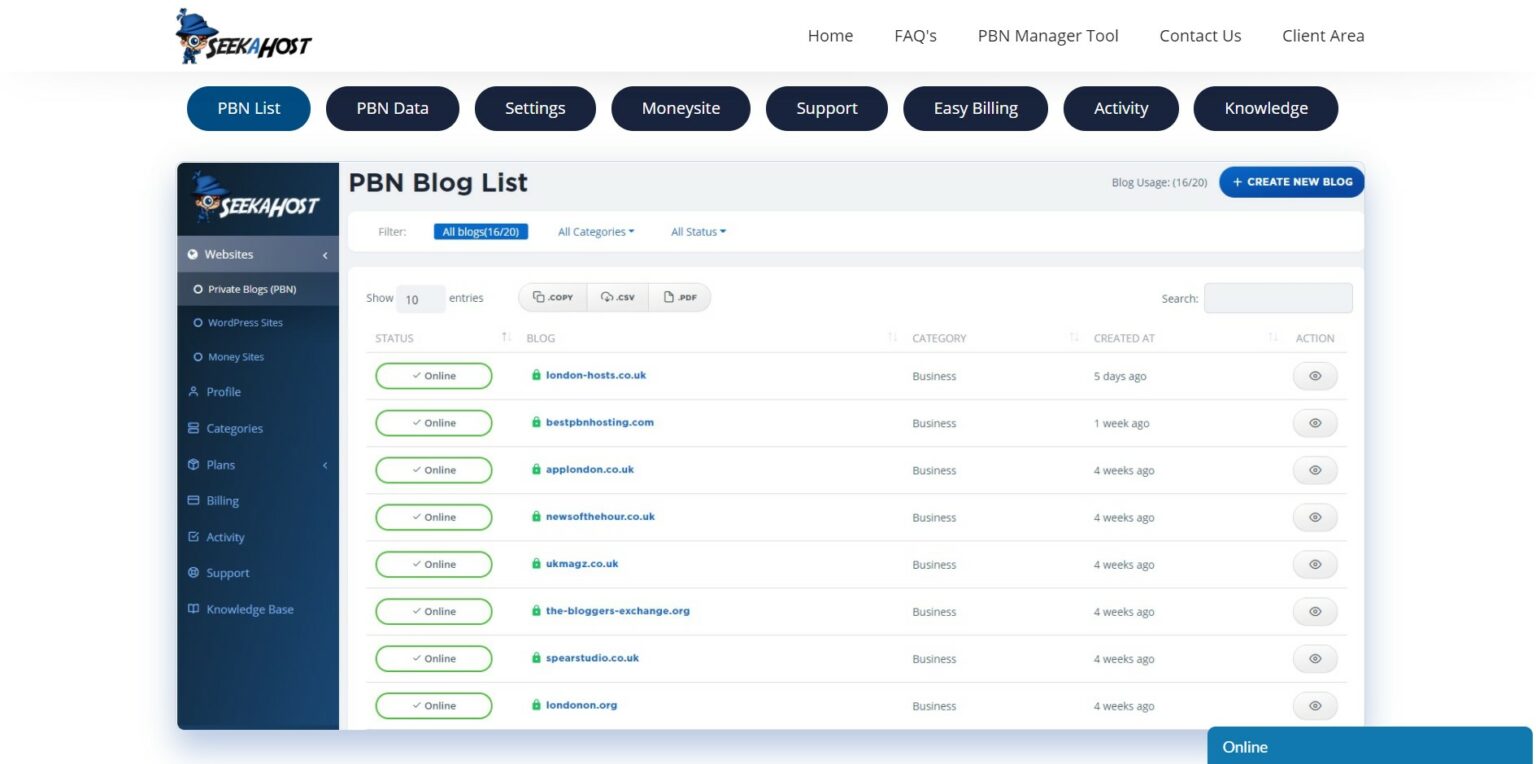Click inside the Search field
1536x764 pixels.
(1278, 298)
